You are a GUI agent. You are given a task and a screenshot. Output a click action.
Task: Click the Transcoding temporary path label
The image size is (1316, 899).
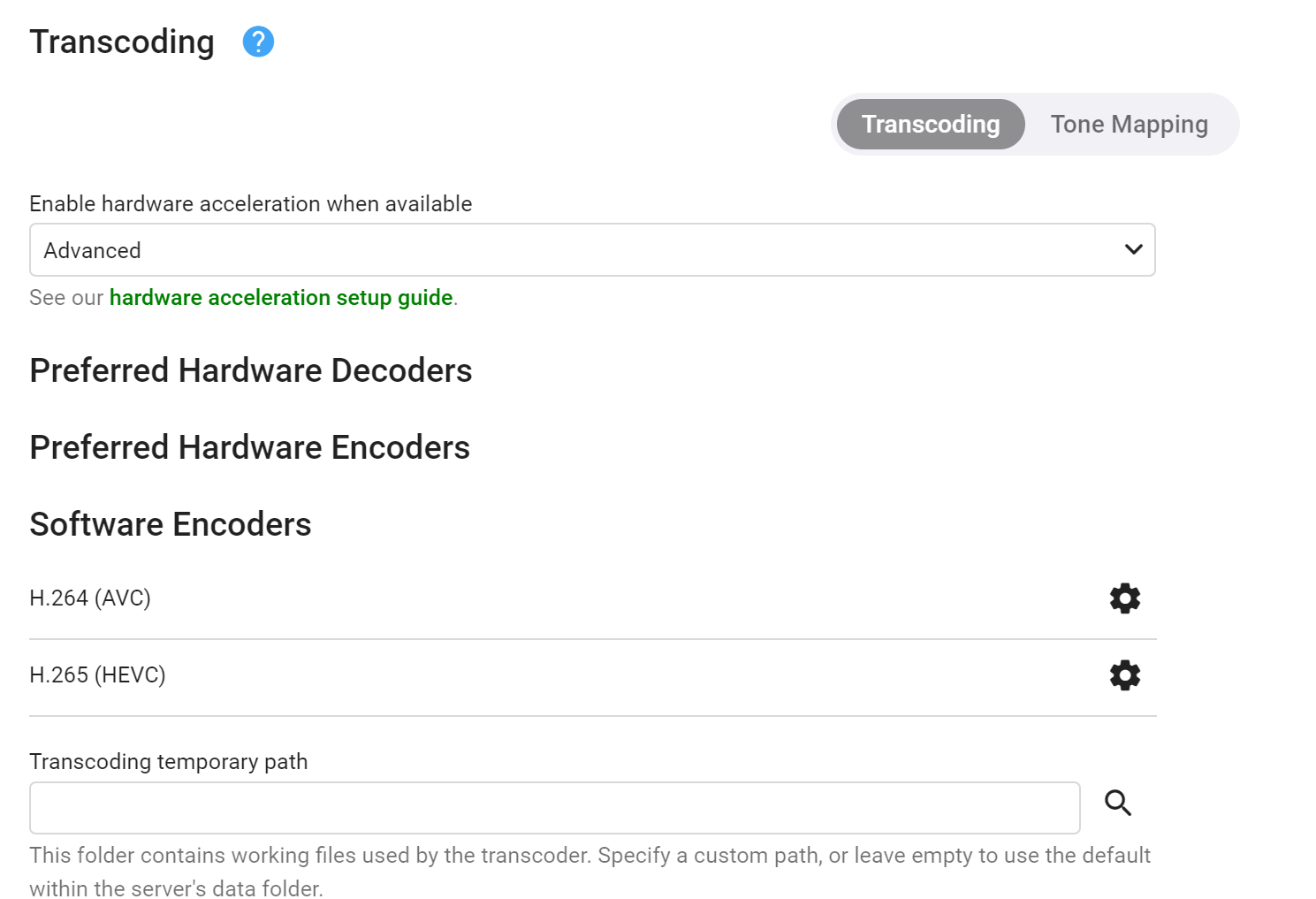tap(169, 762)
